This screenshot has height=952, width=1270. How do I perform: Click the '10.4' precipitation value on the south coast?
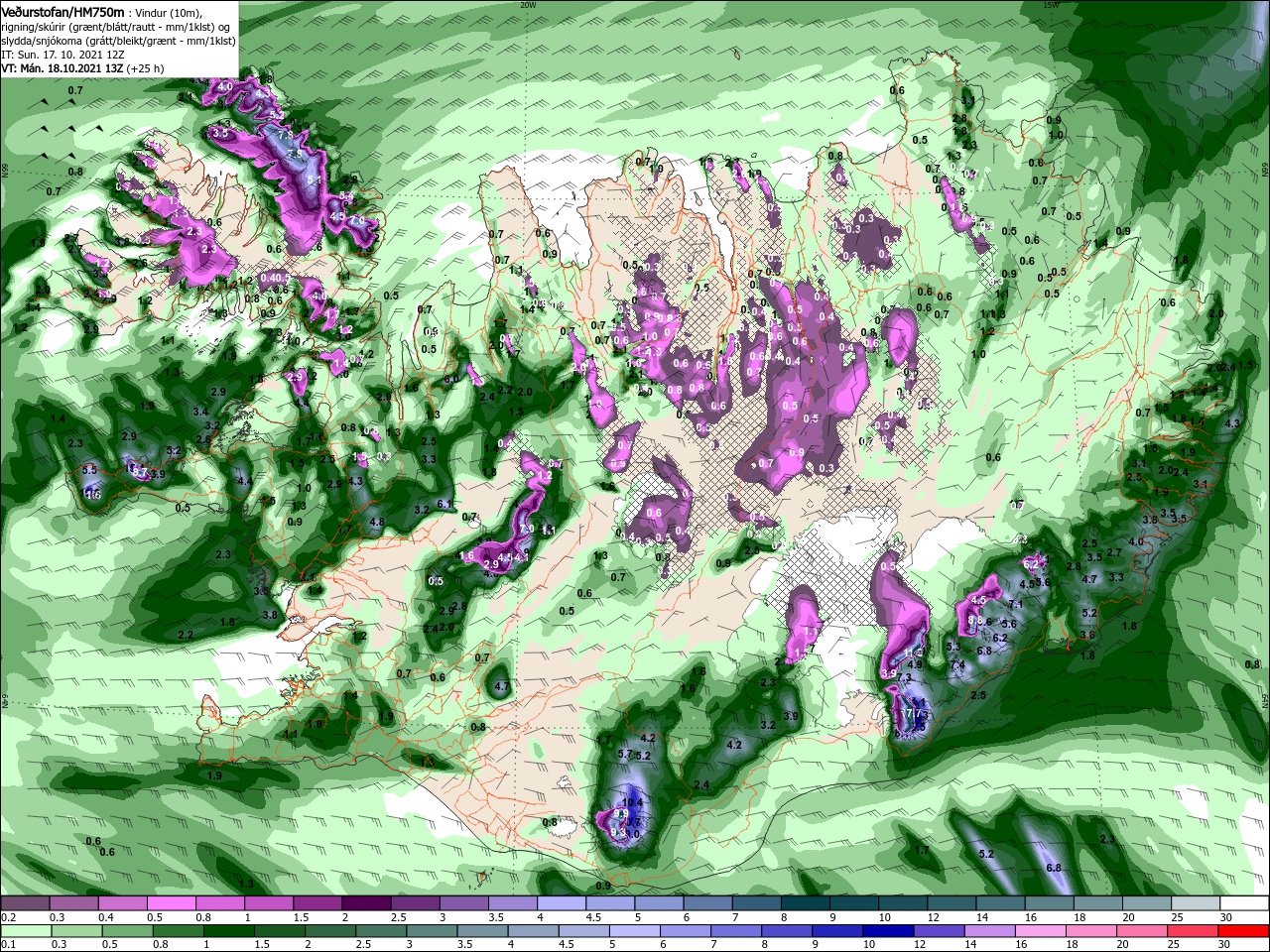click(632, 802)
